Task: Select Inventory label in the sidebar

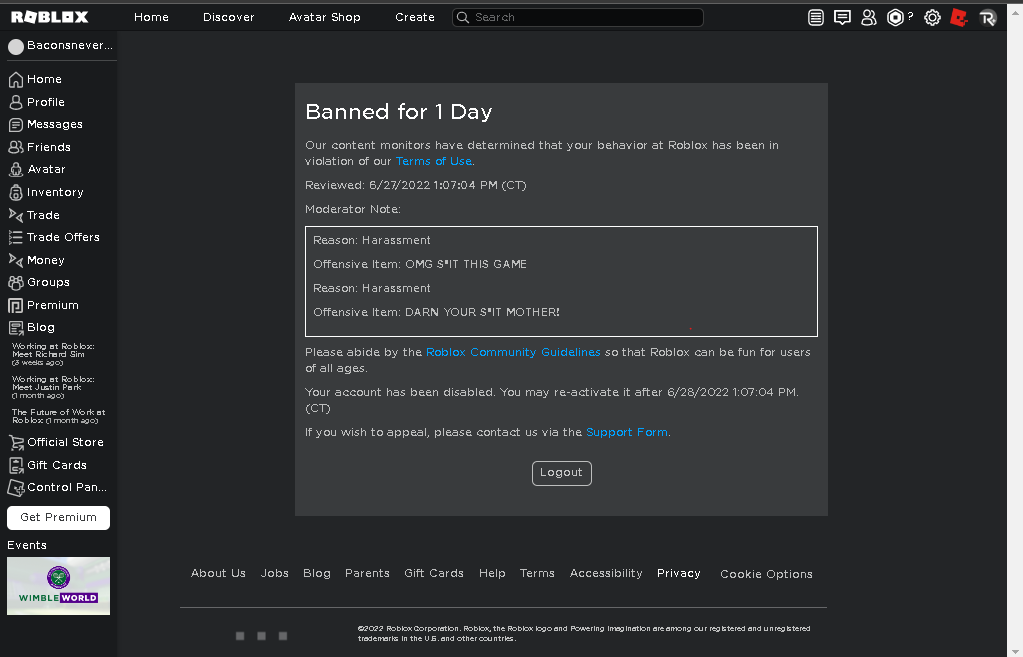Action: pyautogui.click(x=55, y=192)
